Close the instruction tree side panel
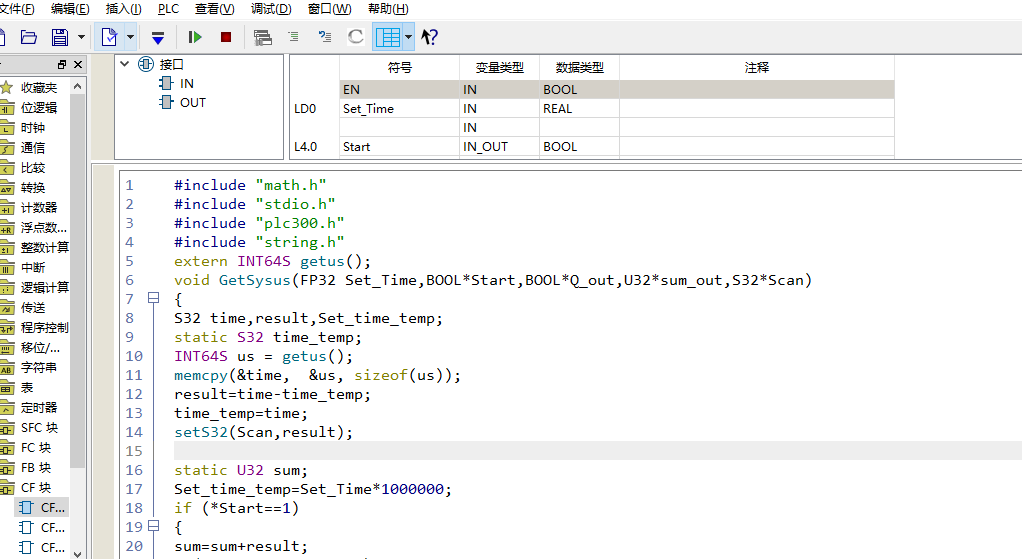The image size is (1022, 559). point(78,64)
